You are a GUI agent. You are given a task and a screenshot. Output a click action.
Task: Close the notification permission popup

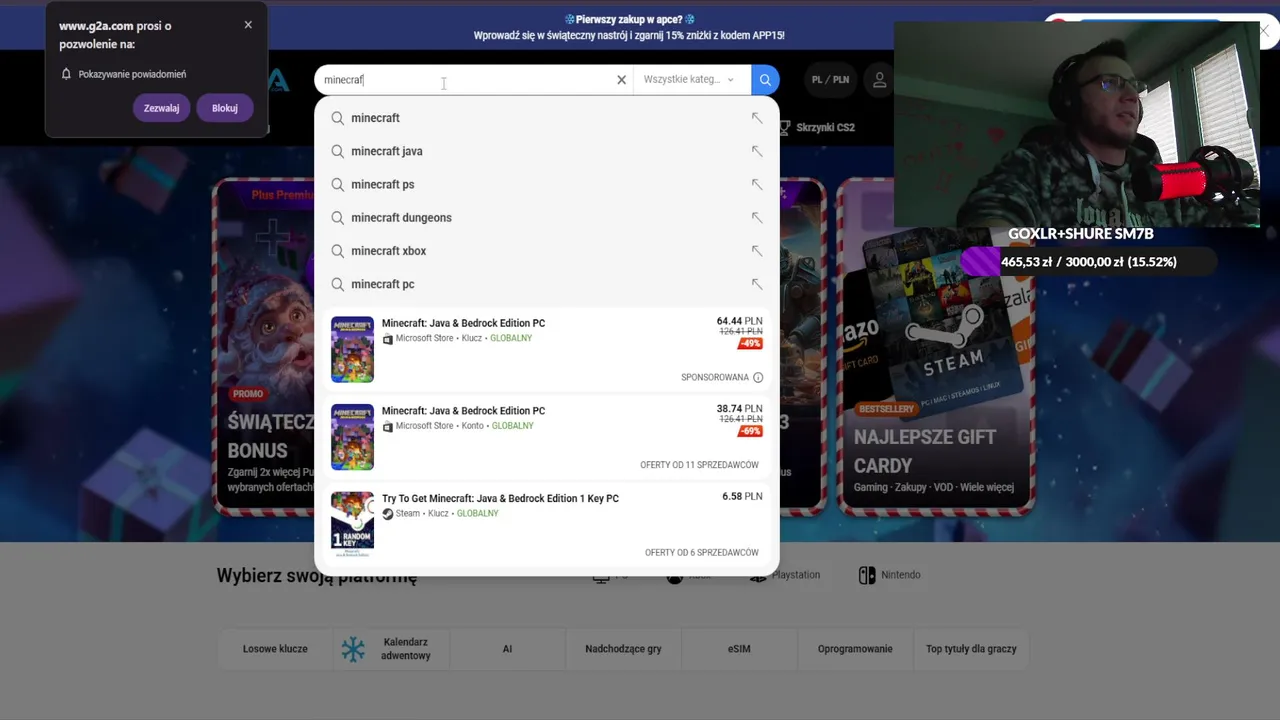[x=248, y=25]
